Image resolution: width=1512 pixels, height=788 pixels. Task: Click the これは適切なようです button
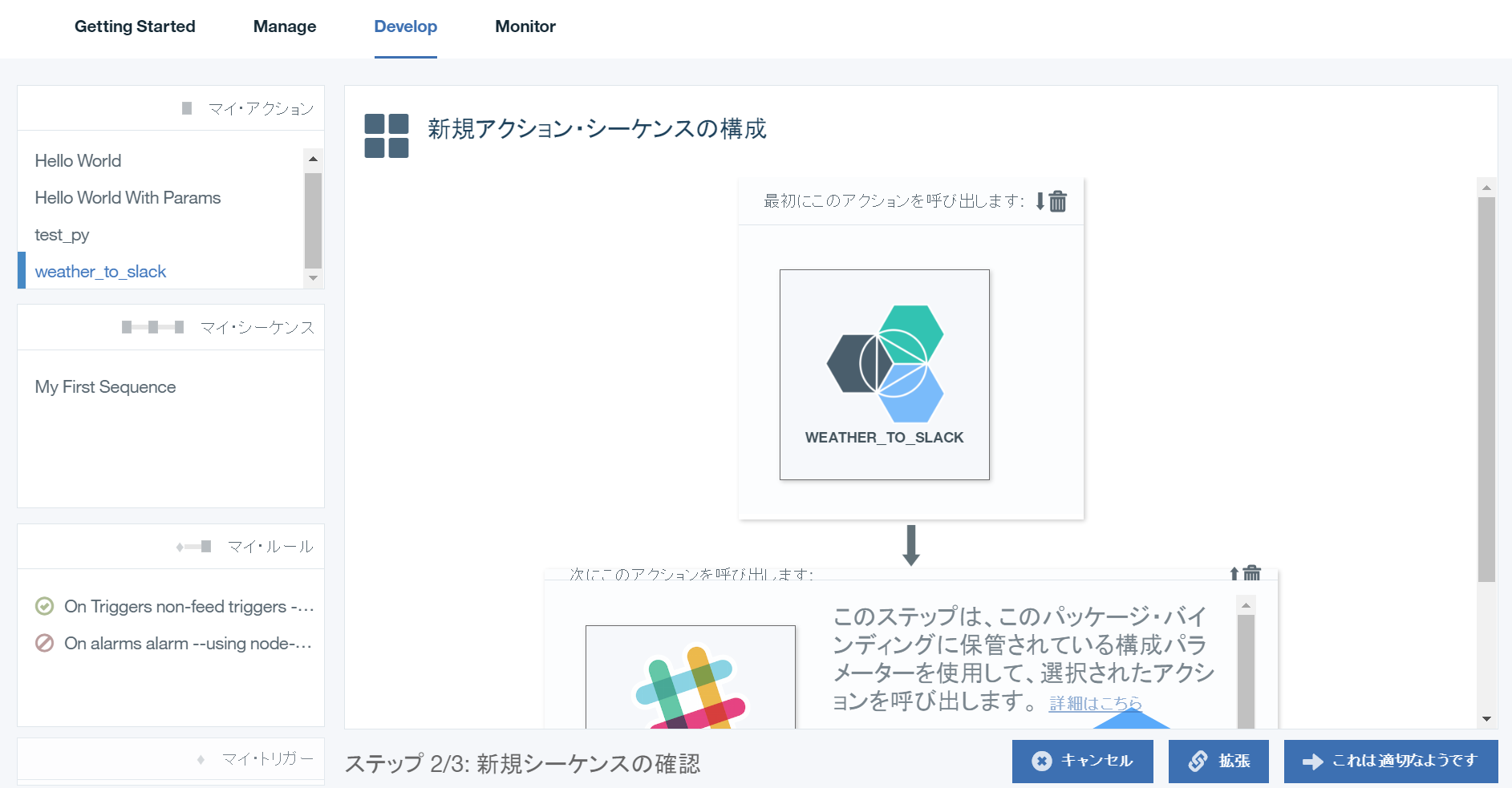pyautogui.click(x=1391, y=761)
